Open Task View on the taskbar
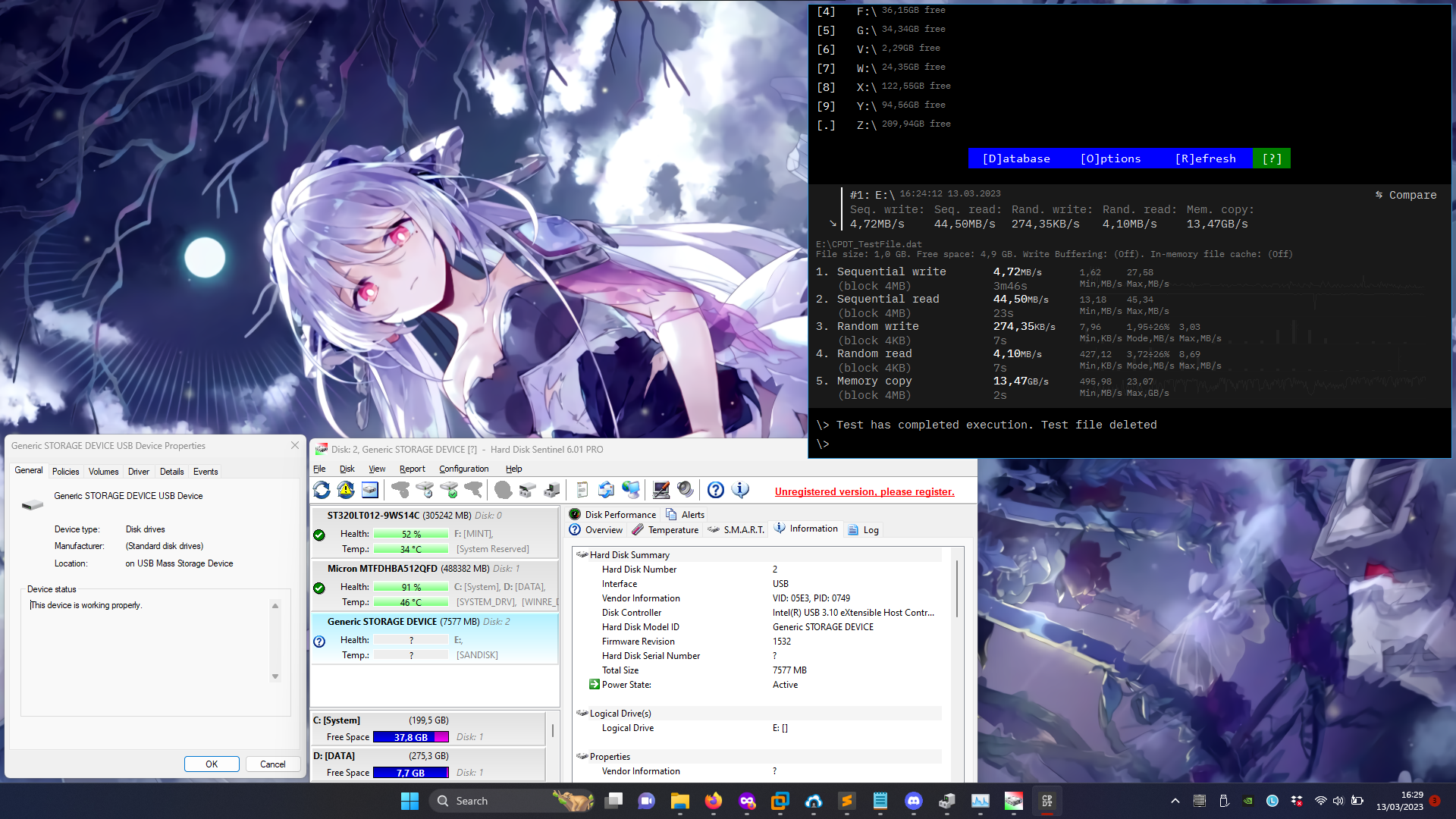The width and height of the screenshot is (1456, 819). pos(613,801)
